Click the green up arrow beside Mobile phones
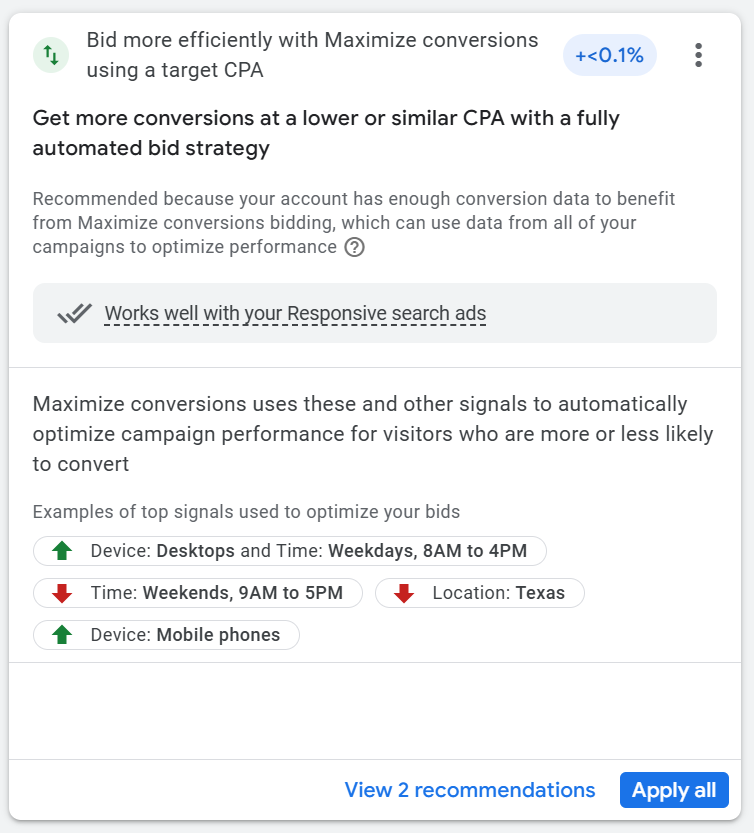This screenshot has height=833, width=754. pos(62,635)
